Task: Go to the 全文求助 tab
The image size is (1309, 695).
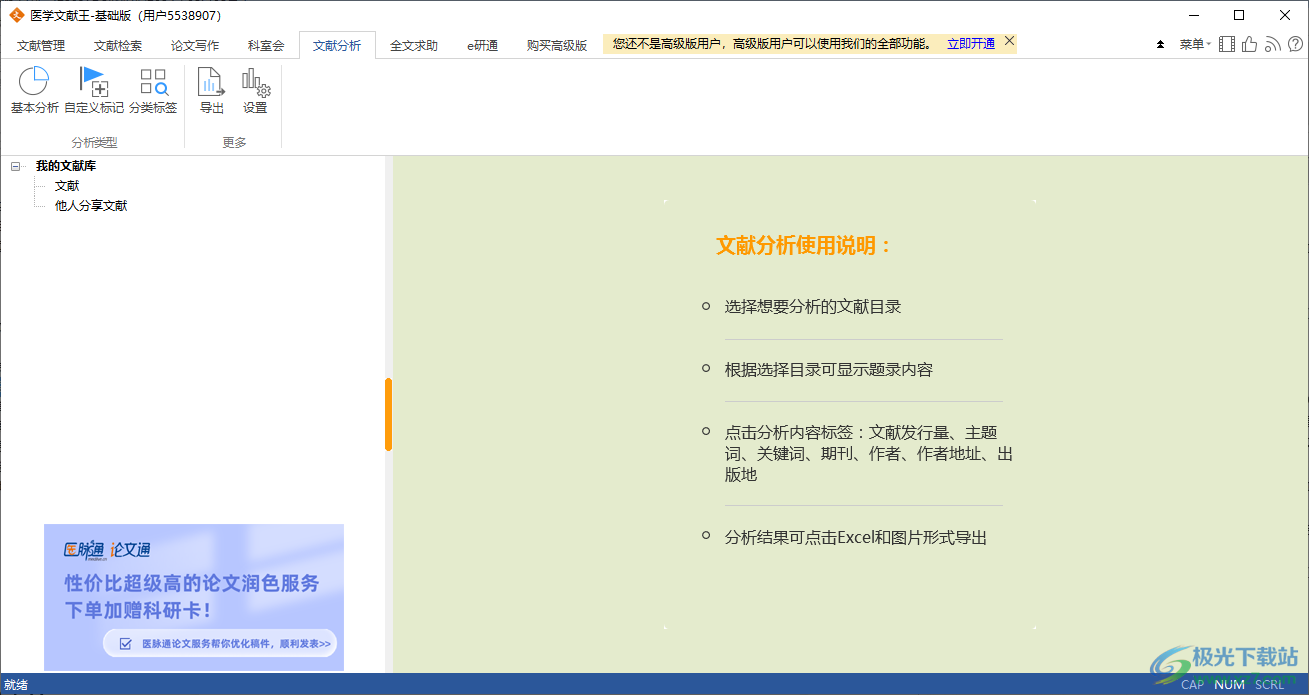Action: [x=414, y=46]
